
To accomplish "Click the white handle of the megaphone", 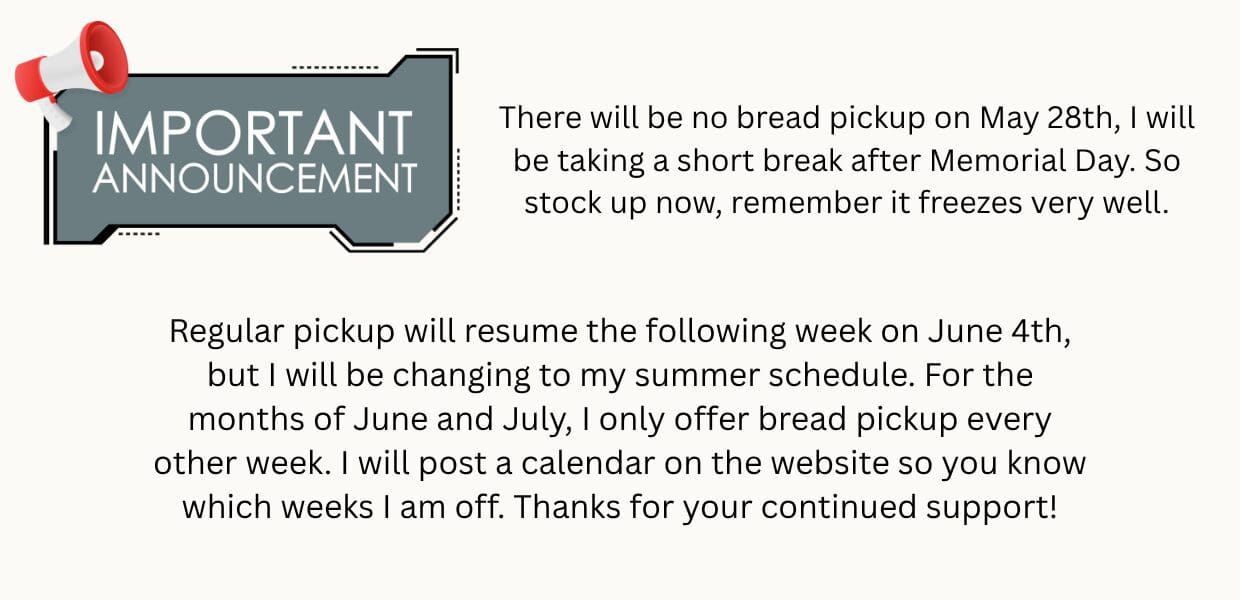I will pyautogui.click(x=58, y=114).
